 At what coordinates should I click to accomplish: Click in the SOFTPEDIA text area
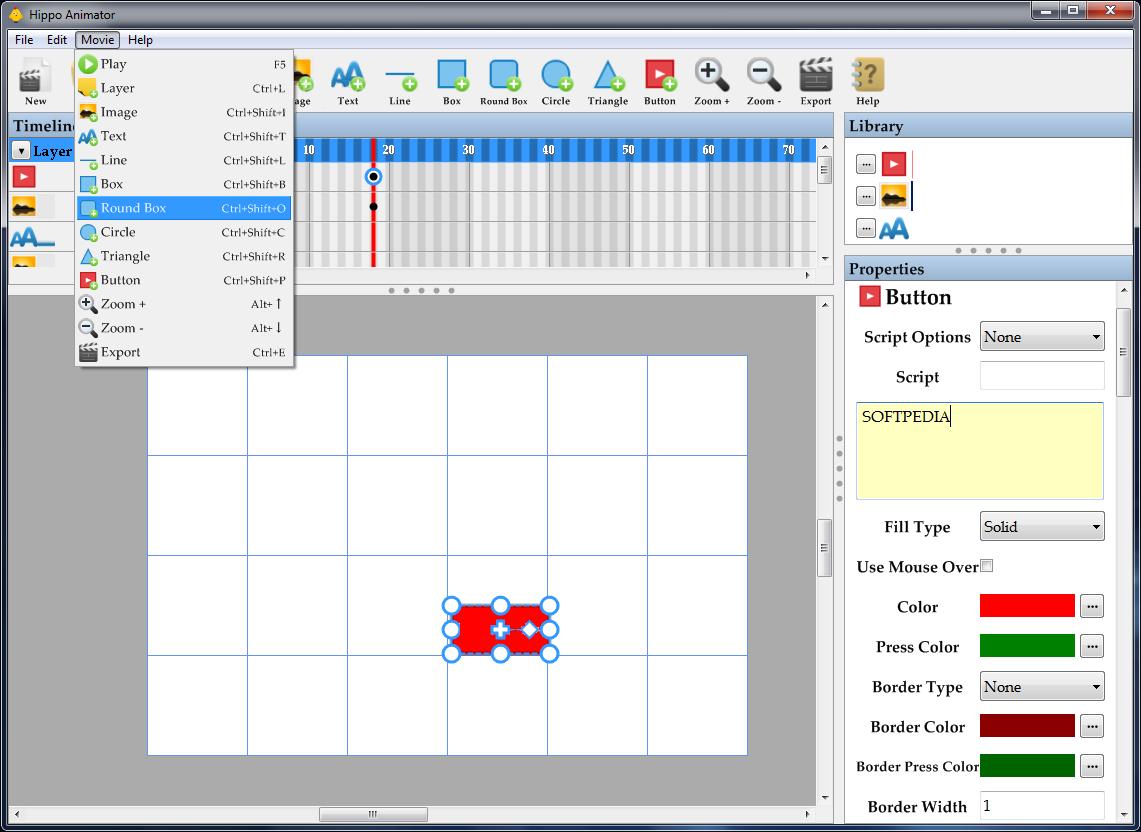(x=979, y=451)
